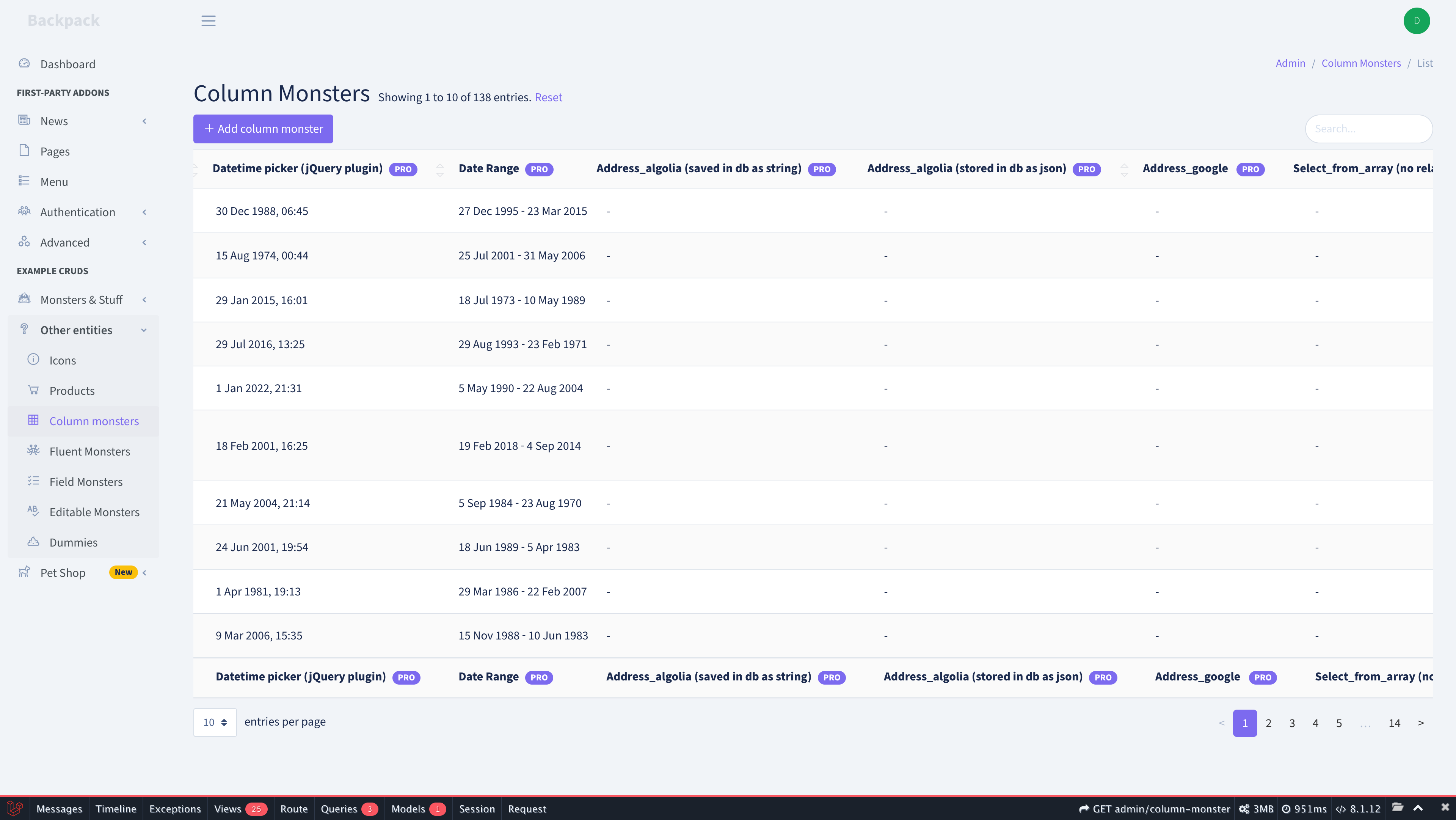Click the Products shopping cart icon
The width and height of the screenshot is (1456, 820).
tap(33, 390)
